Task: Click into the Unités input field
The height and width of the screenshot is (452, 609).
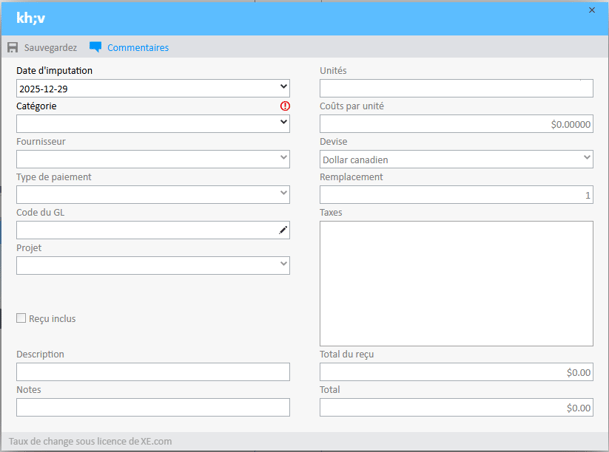Action: (x=456, y=89)
